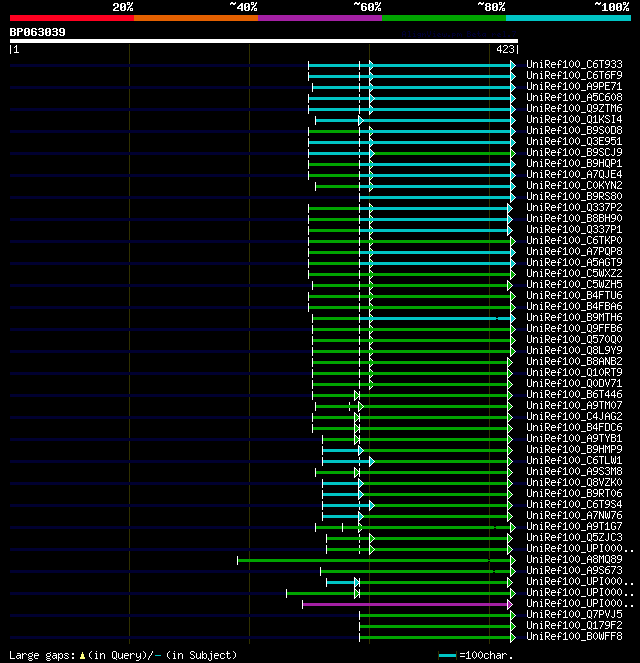Select the UniRef100_A9TYB1 label
This screenshot has width=640, height=663.
tap(574, 438)
